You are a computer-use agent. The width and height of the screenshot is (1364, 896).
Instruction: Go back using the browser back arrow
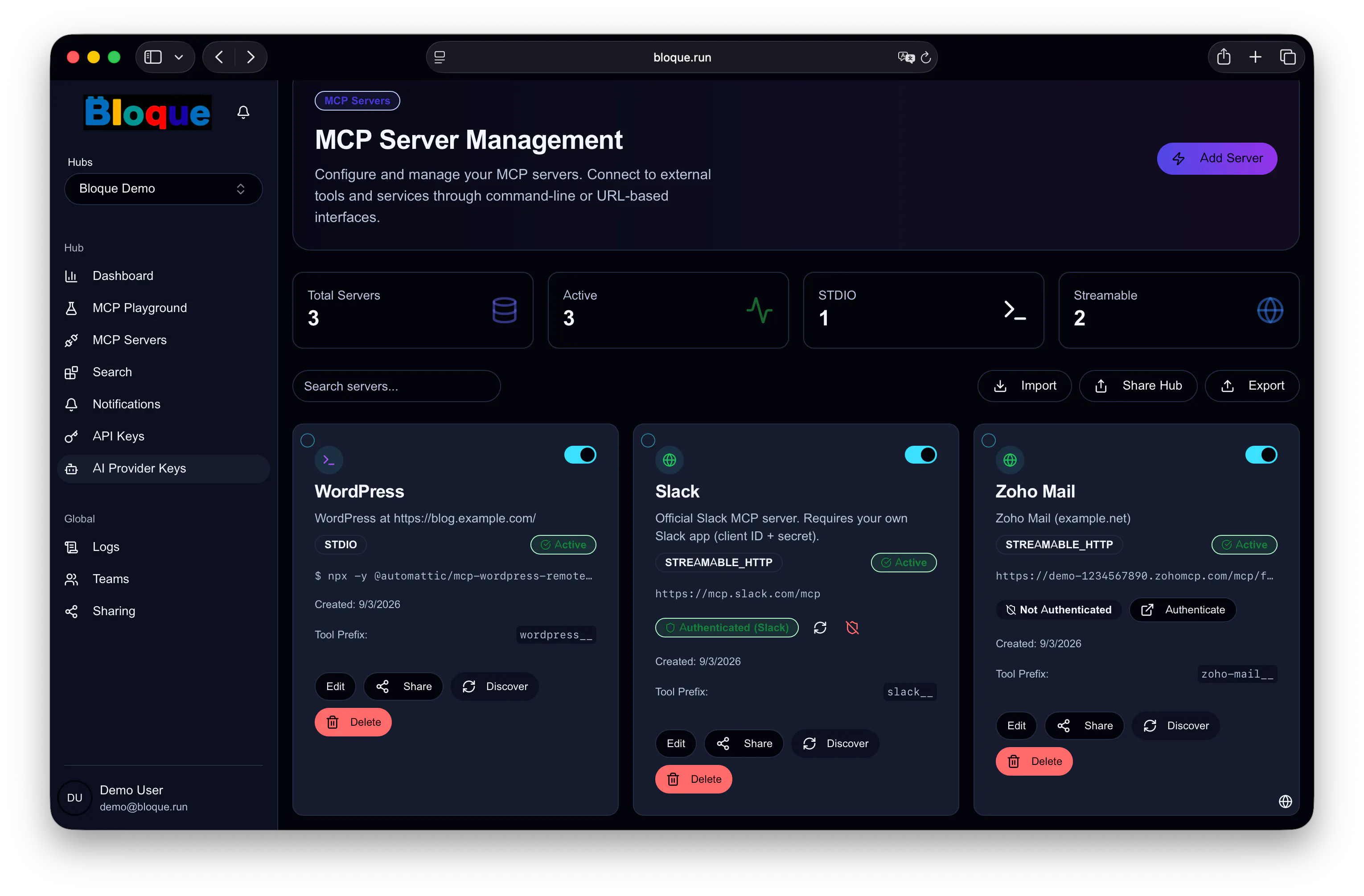tap(219, 57)
